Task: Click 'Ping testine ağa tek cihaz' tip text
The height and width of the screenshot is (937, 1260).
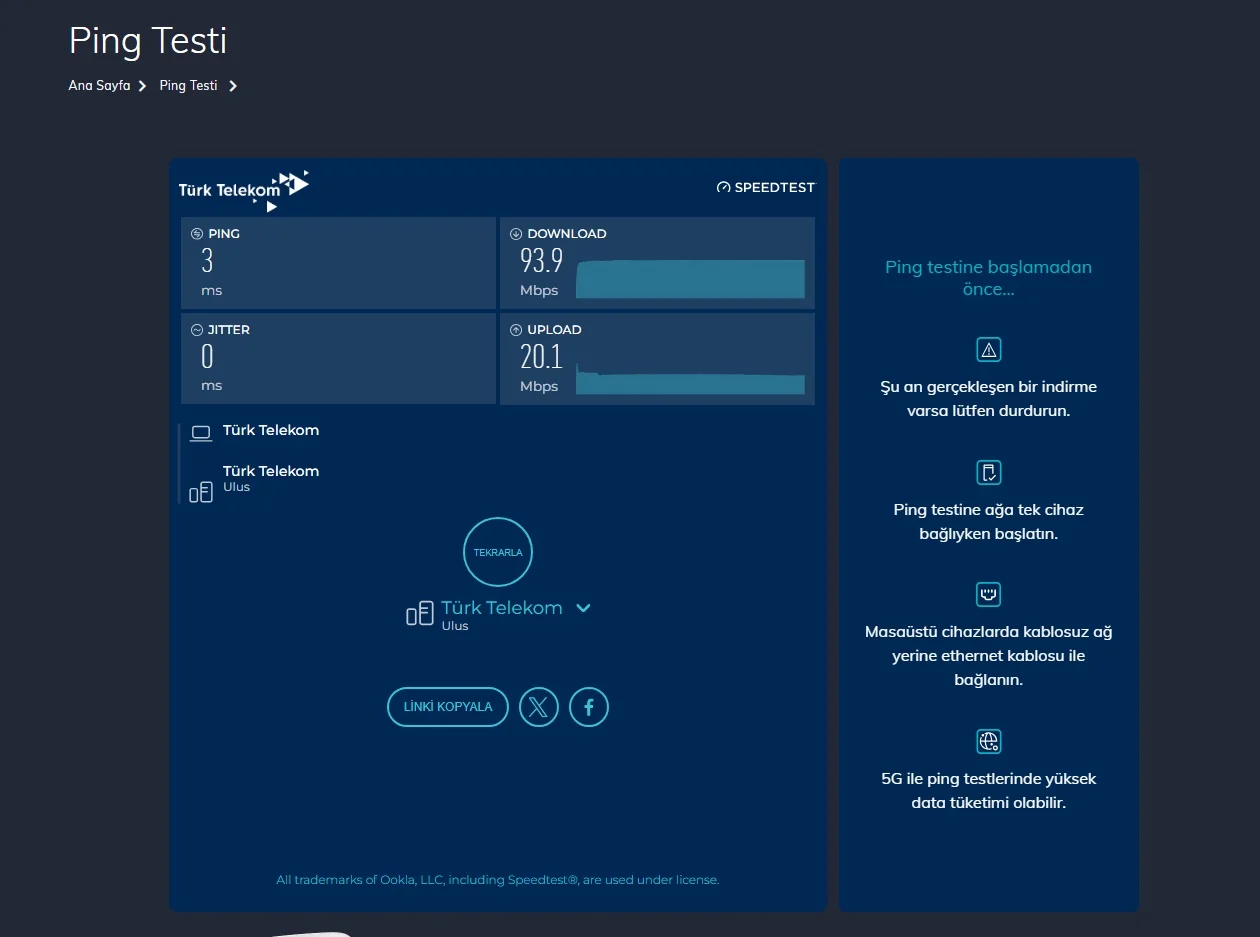Action: pyautogui.click(x=988, y=521)
